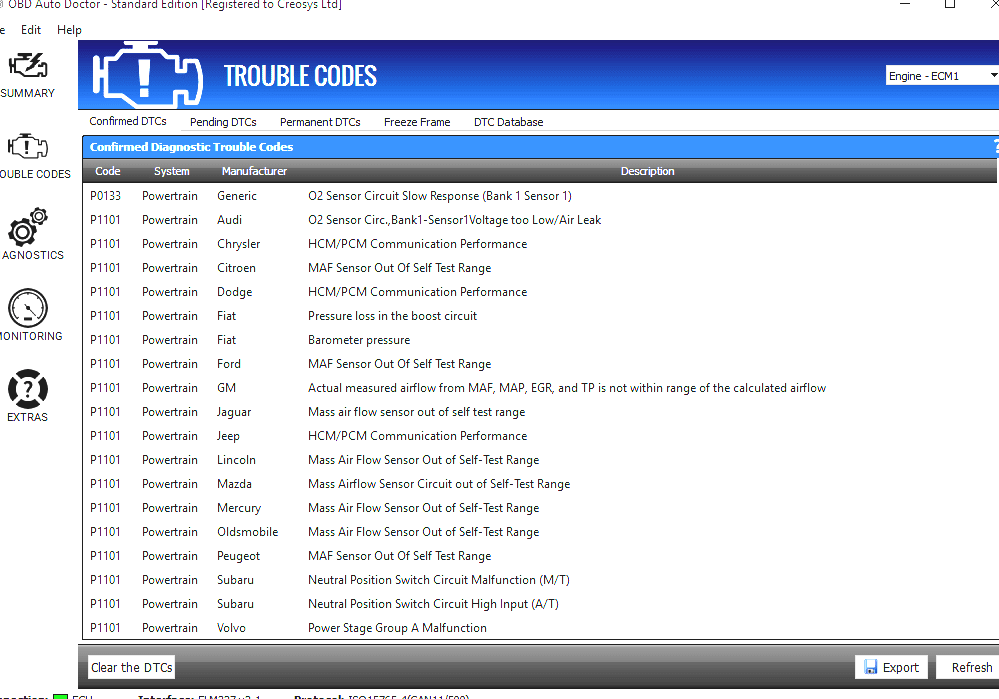Screen dimensions: 999x699
Task: Switch to the Confirmed DTCs tab
Action: (x=128, y=121)
